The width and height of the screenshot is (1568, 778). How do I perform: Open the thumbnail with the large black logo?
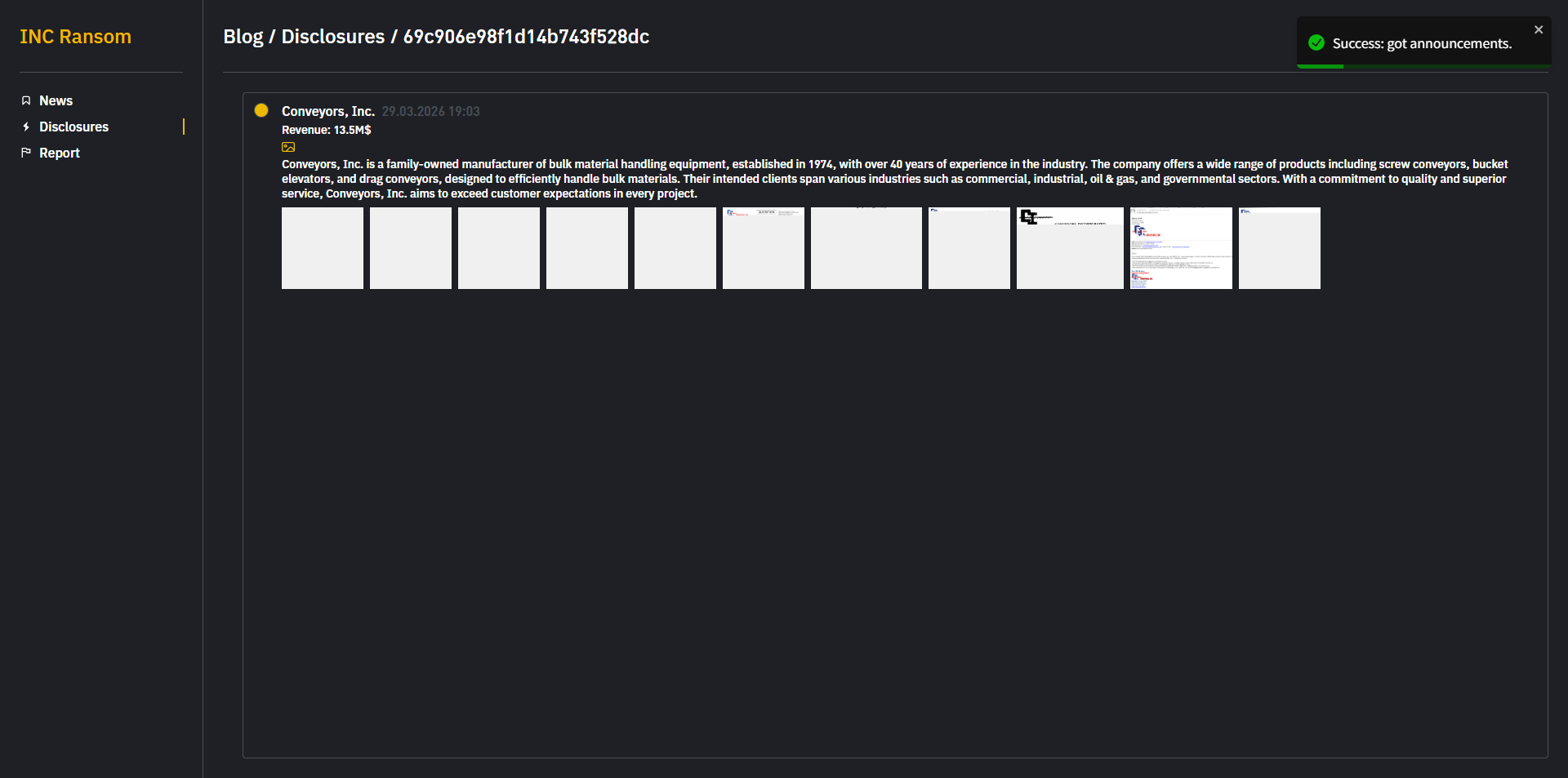1070,248
